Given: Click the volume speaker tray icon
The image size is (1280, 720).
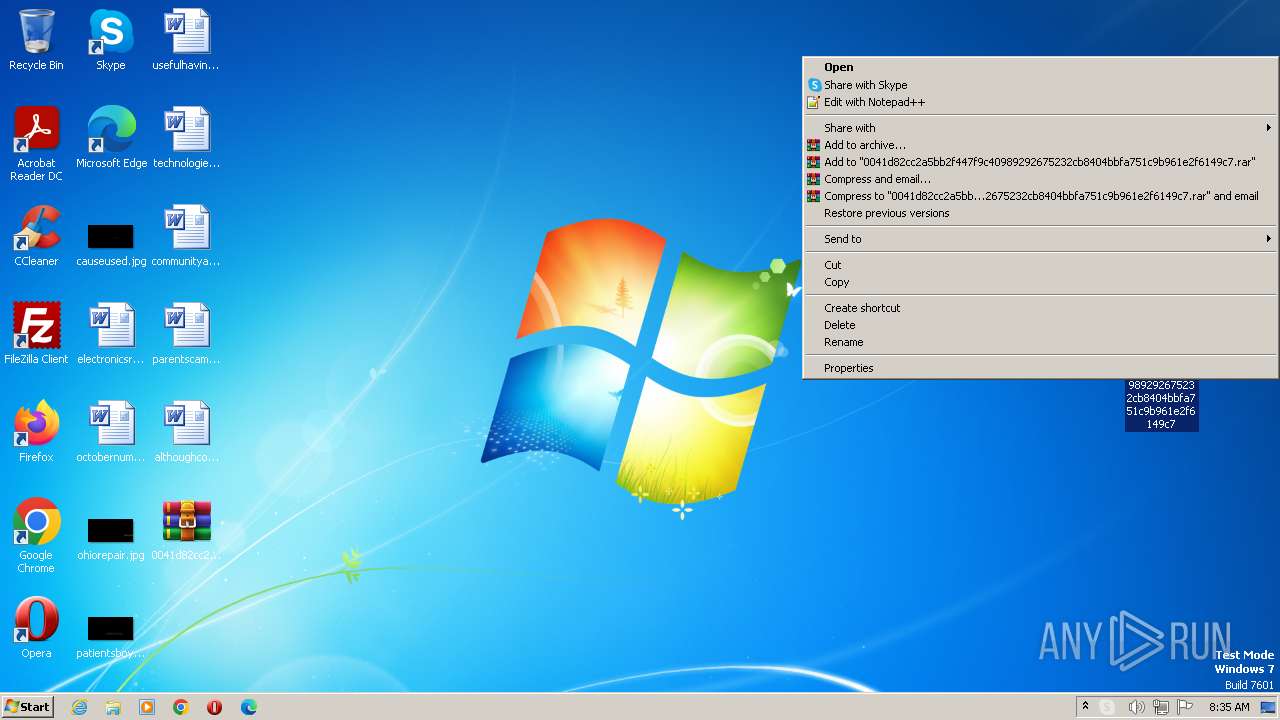Looking at the screenshot, I should coord(1136,707).
